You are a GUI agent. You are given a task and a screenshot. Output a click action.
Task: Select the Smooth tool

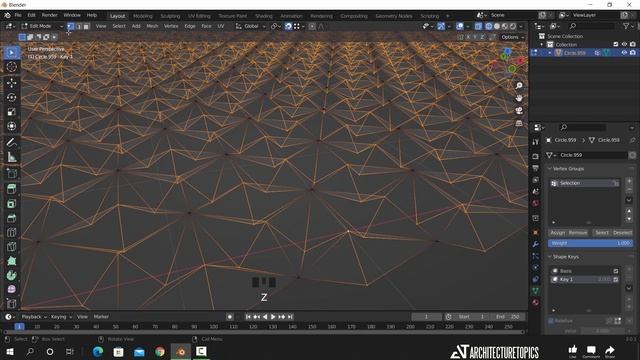(11, 289)
